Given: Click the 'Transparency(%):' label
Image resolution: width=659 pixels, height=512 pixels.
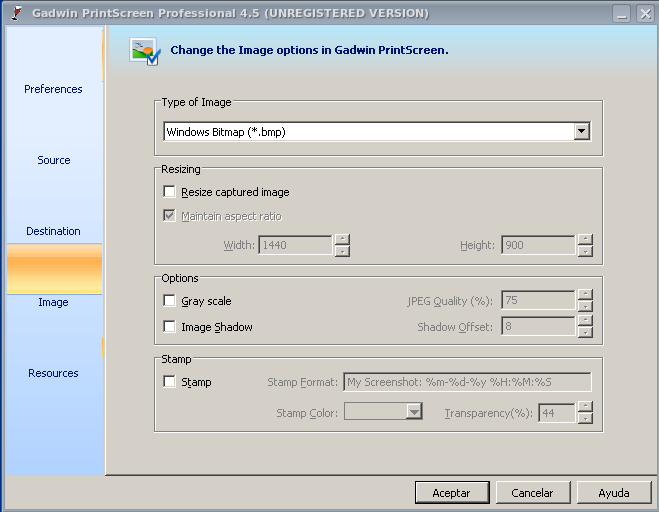Looking at the screenshot, I should pos(489,413).
